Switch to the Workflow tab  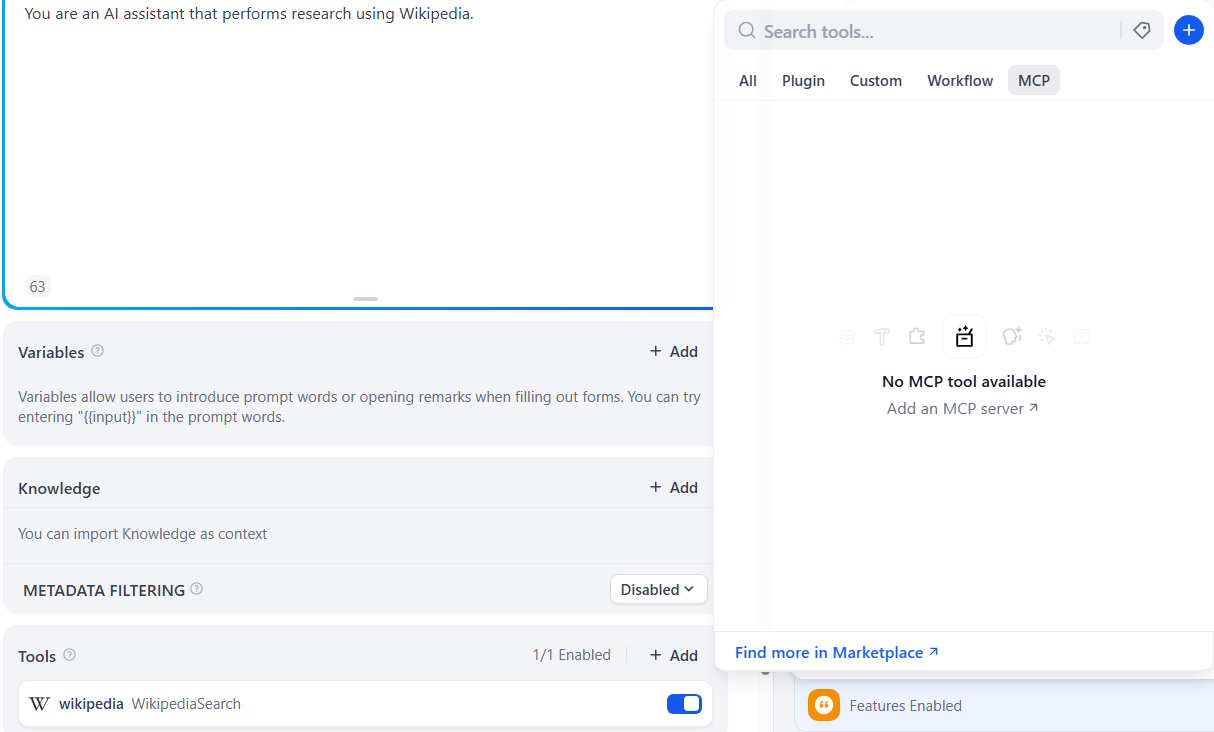(960, 81)
